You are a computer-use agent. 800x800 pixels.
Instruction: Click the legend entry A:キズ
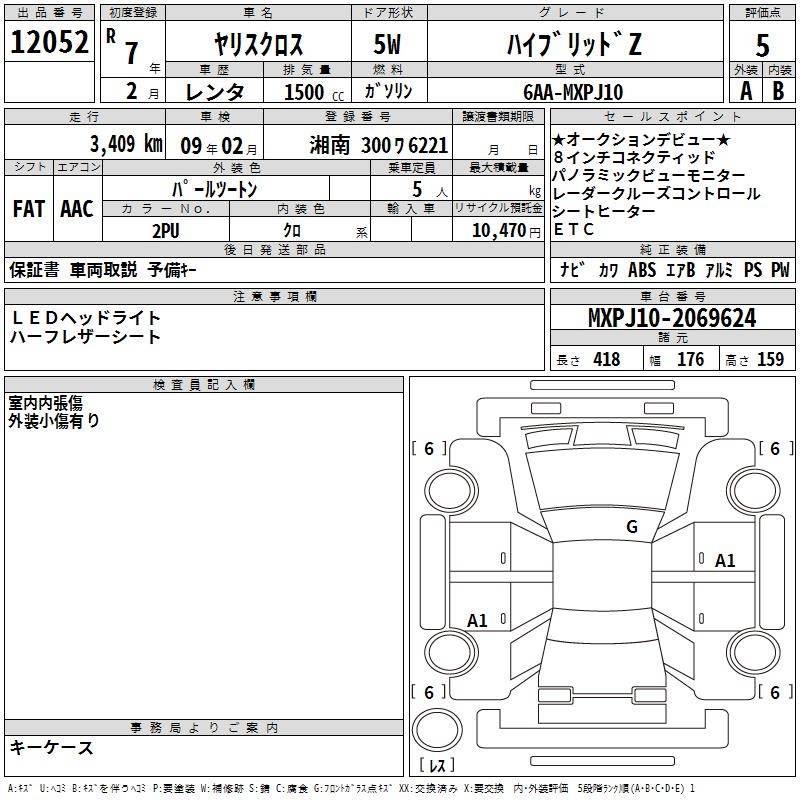[x=21, y=789]
